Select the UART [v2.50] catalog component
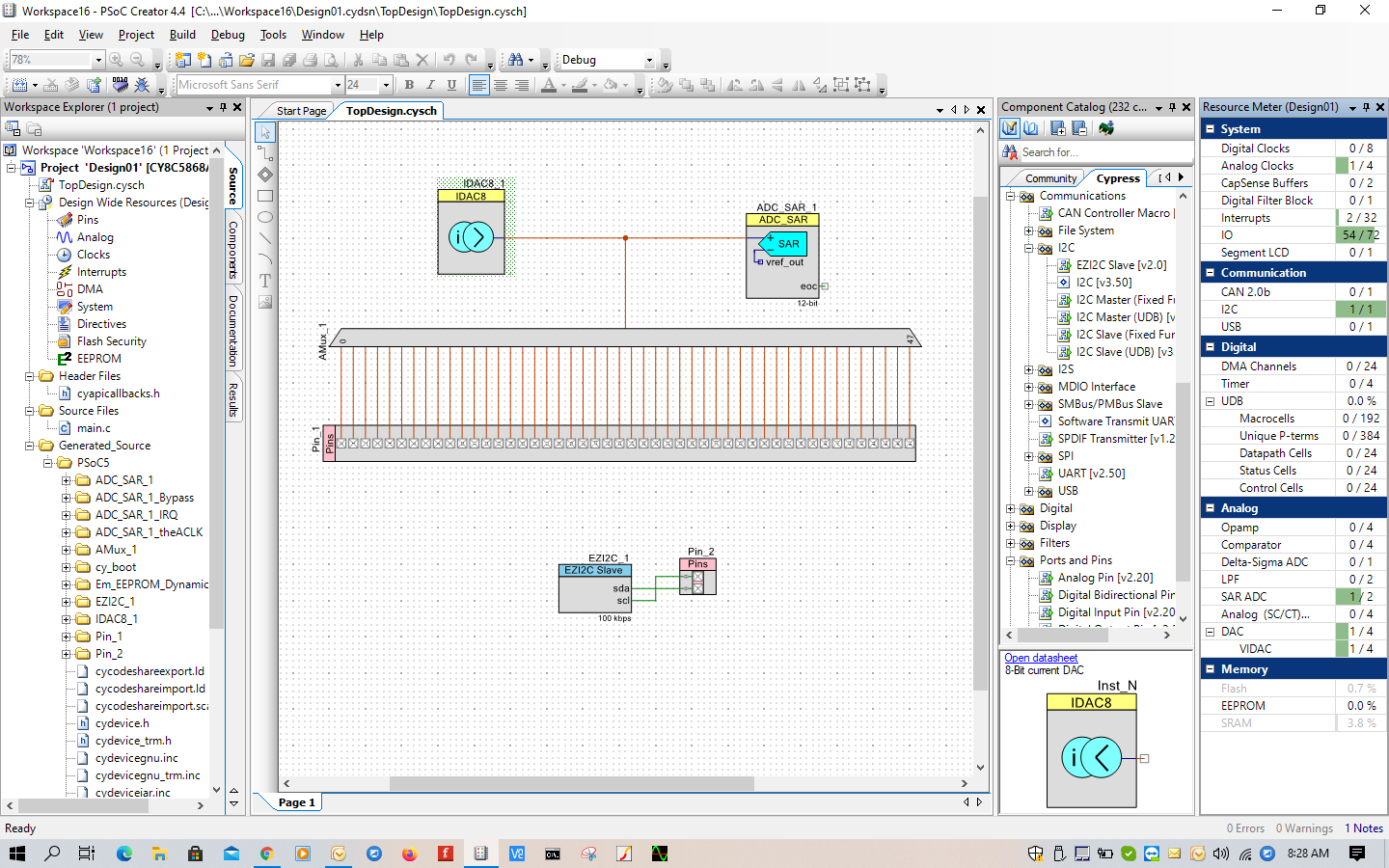The height and width of the screenshot is (868, 1389). [x=1091, y=474]
